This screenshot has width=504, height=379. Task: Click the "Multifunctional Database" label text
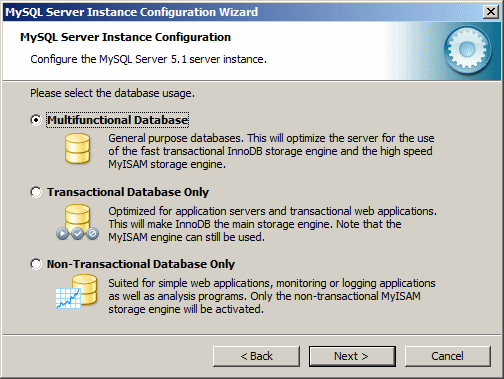coord(118,120)
